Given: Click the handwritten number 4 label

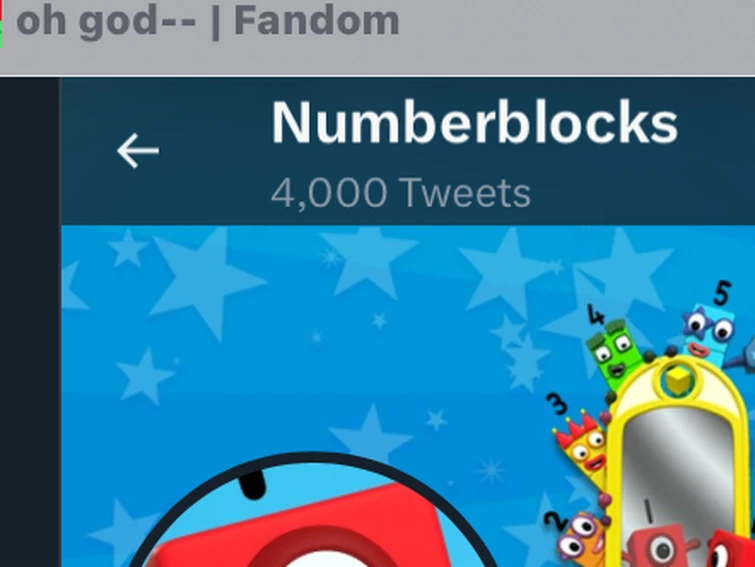Looking at the screenshot, I should point(596,315).
